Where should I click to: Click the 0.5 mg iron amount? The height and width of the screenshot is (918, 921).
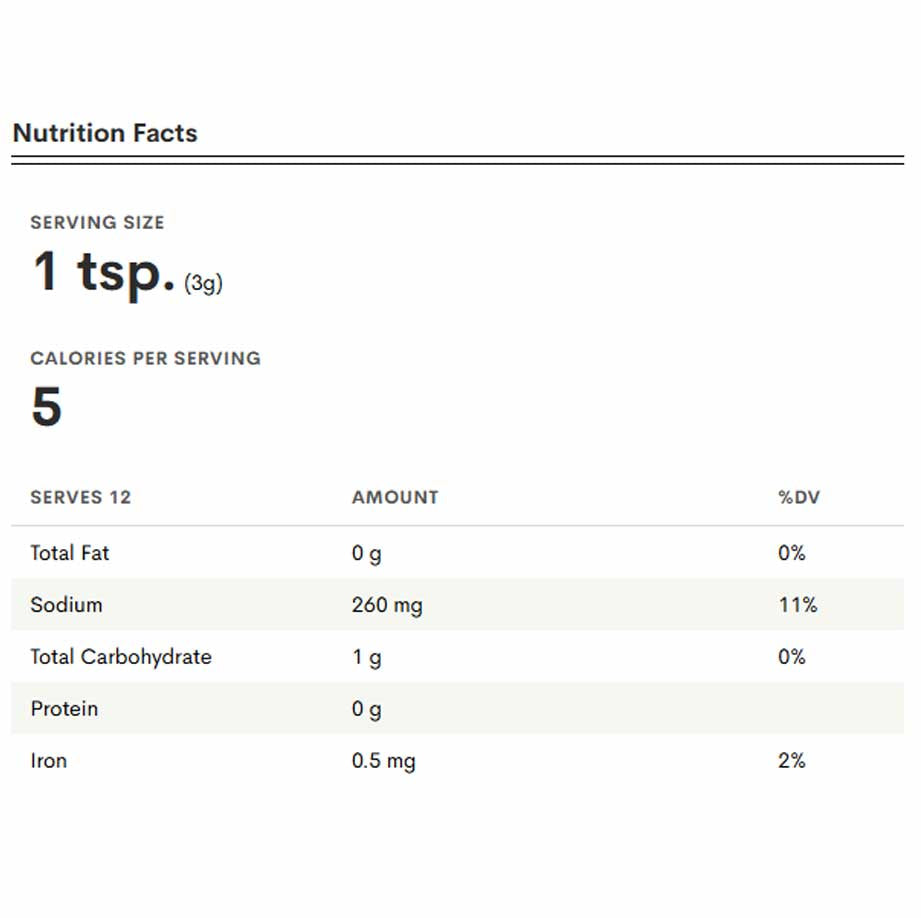tap(383, 761)
